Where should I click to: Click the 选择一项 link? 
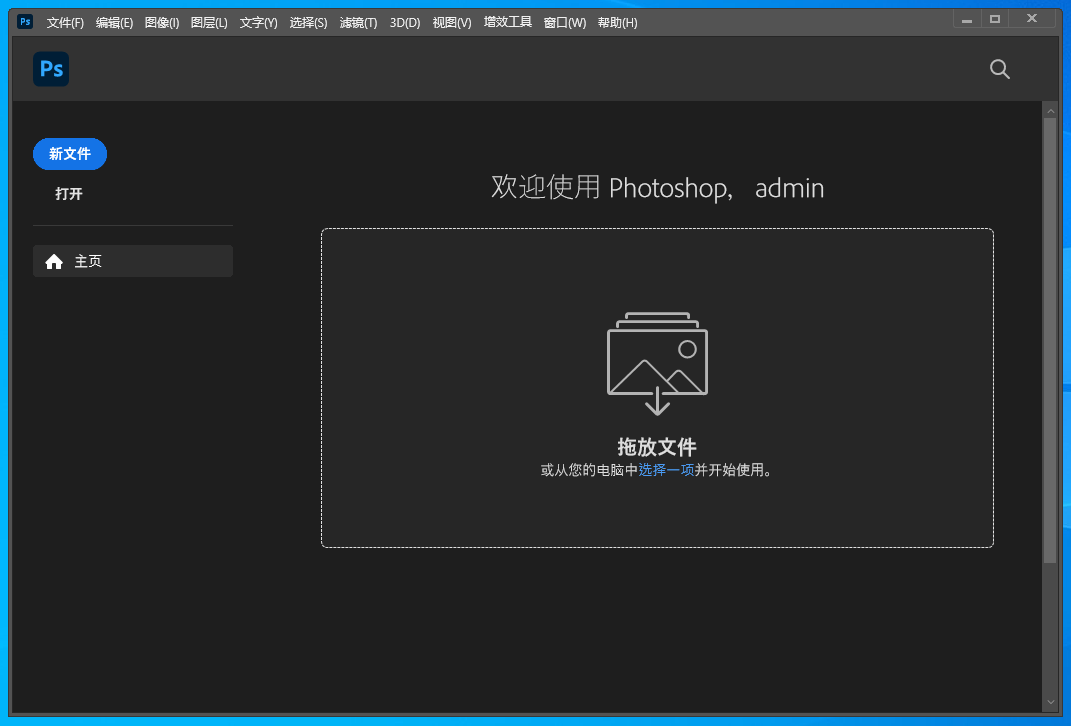(666, 470)
